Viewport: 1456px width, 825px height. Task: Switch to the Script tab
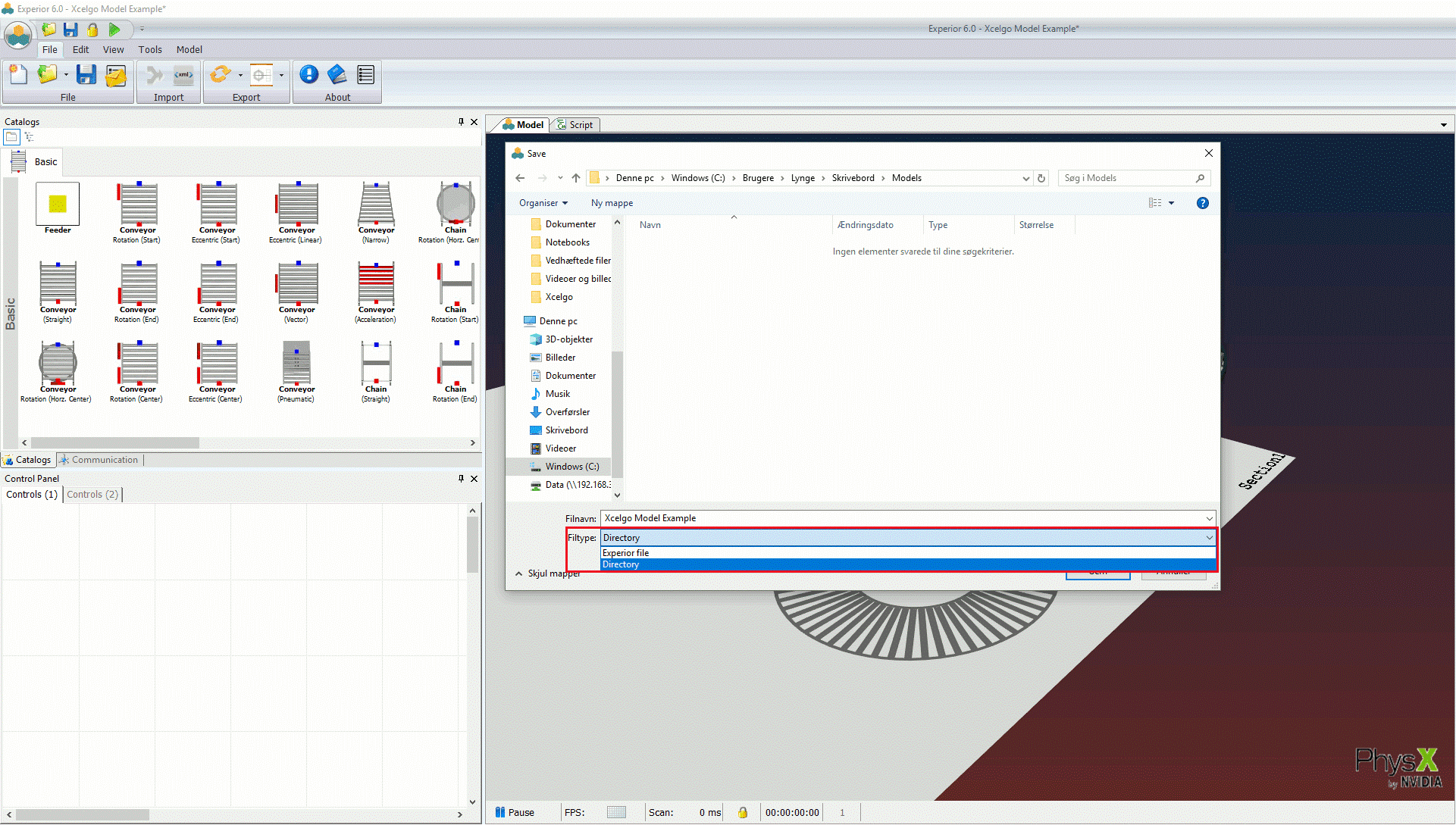click(575, 125)
